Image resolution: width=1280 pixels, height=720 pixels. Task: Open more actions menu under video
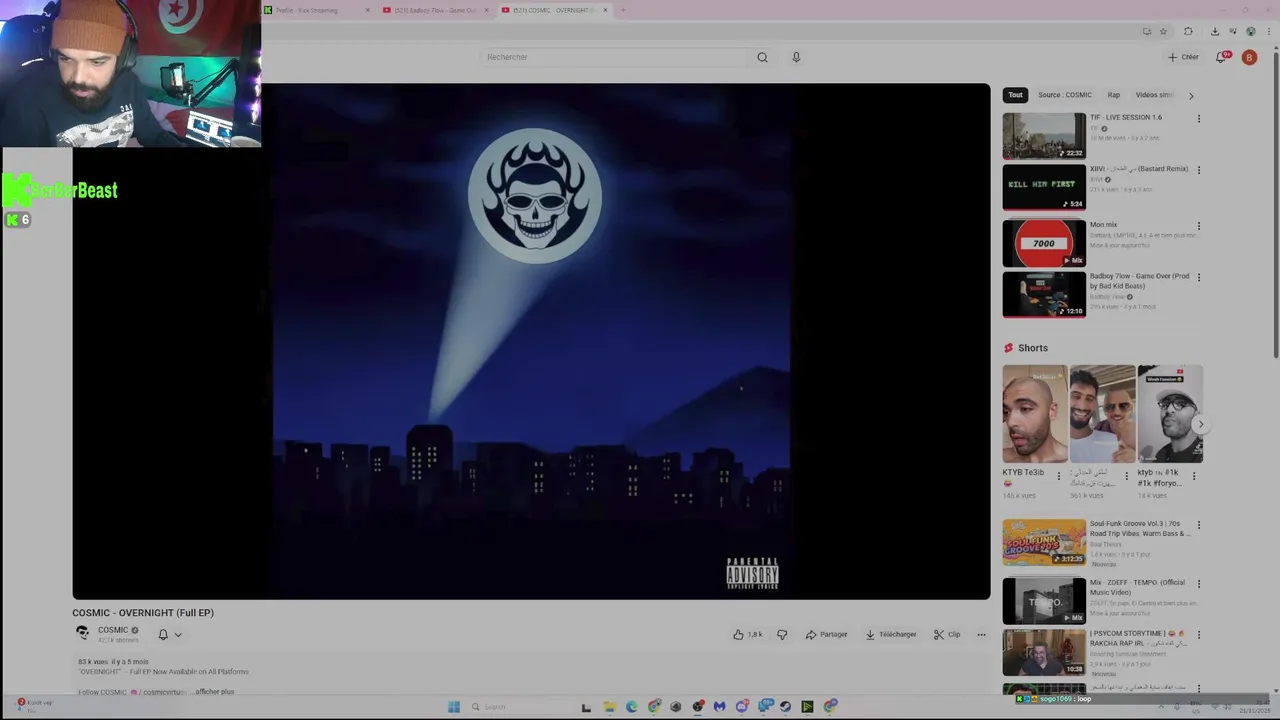point(981,634)
